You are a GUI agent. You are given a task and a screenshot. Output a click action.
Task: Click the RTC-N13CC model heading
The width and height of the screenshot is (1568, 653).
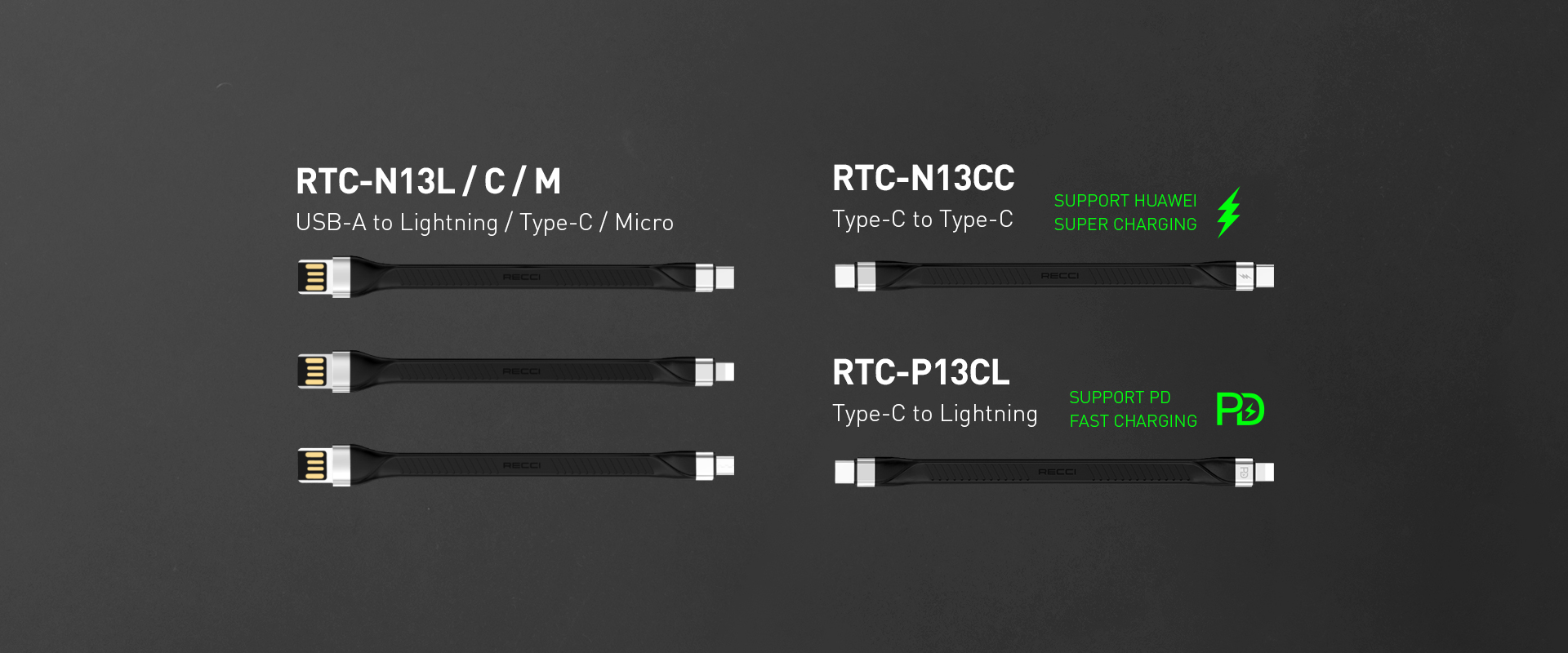[923, 178]
